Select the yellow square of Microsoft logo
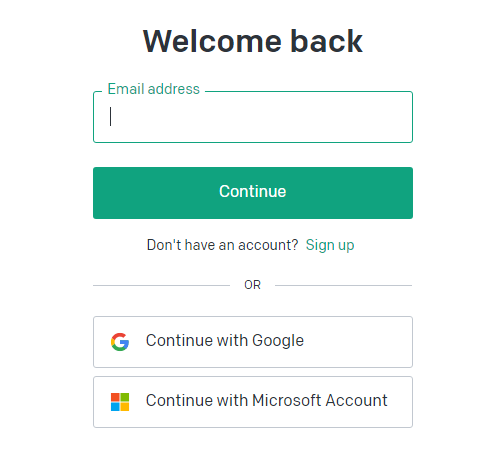The height and width of the screenshot is (470, 502). coord(125,407)
